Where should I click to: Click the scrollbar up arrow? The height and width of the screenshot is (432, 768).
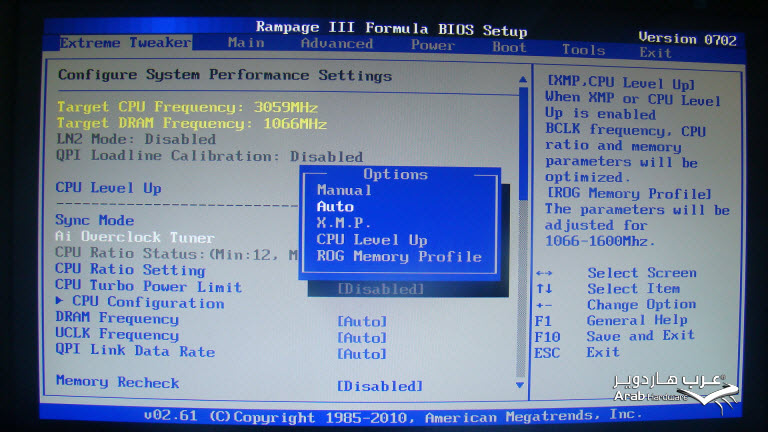523,79
